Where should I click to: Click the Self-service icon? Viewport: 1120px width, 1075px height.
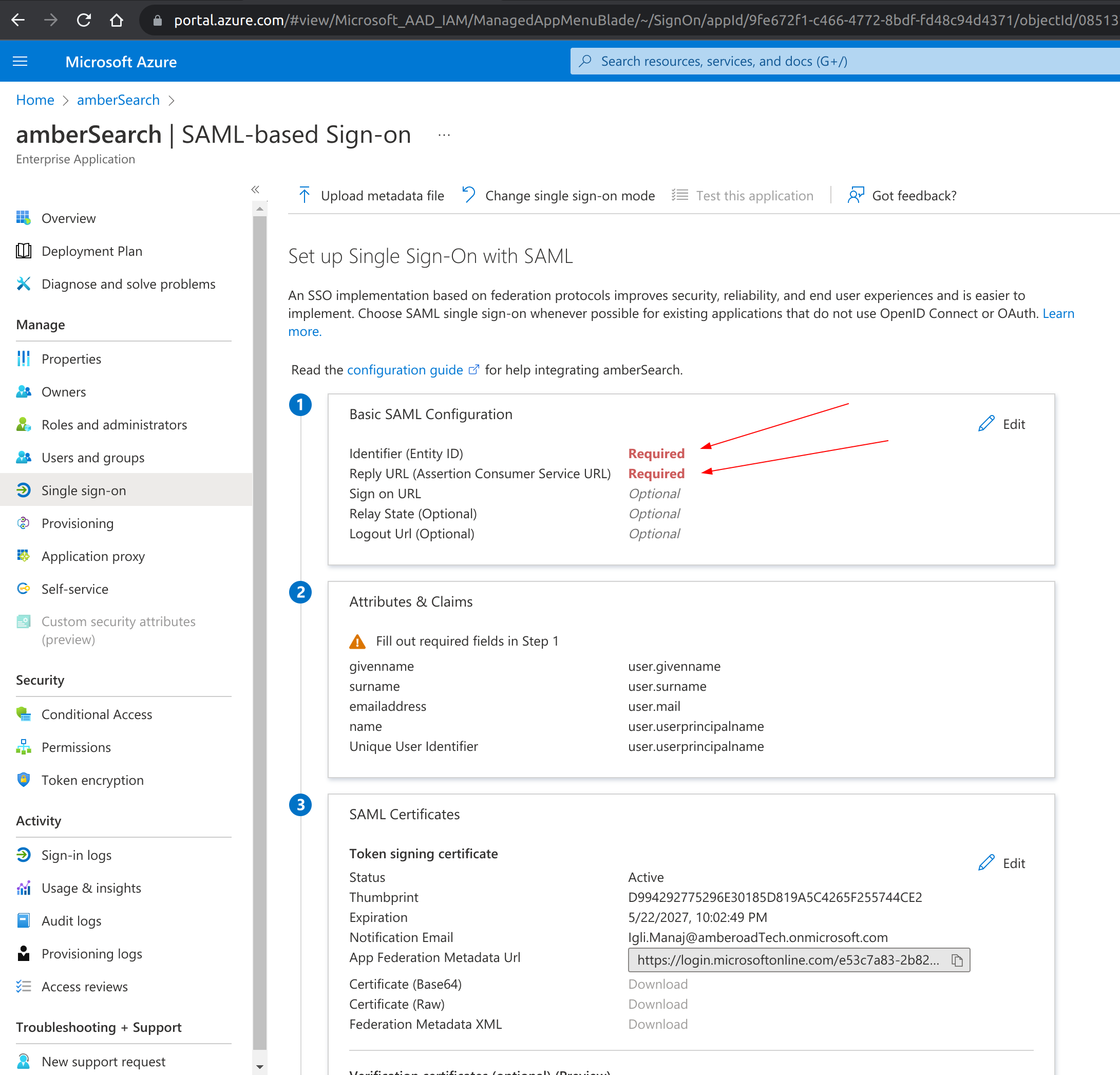pos(24,589)
